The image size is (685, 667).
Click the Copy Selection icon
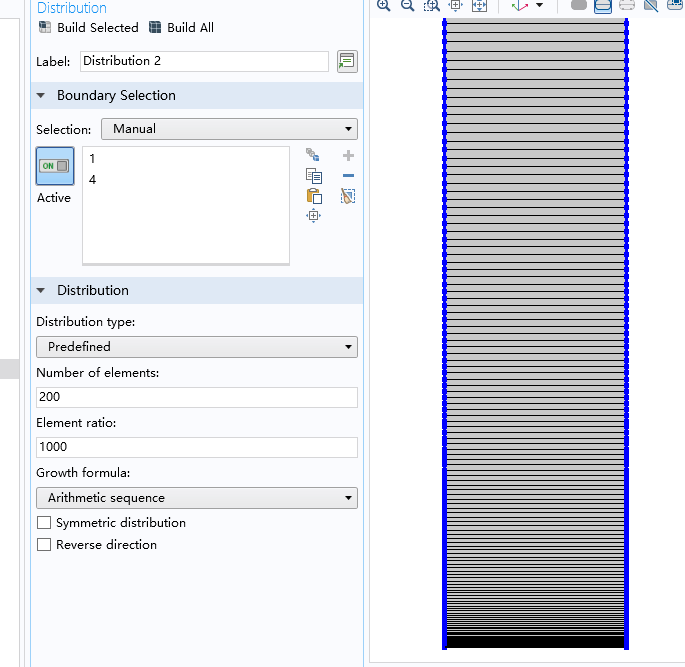(x=314, y=176)
